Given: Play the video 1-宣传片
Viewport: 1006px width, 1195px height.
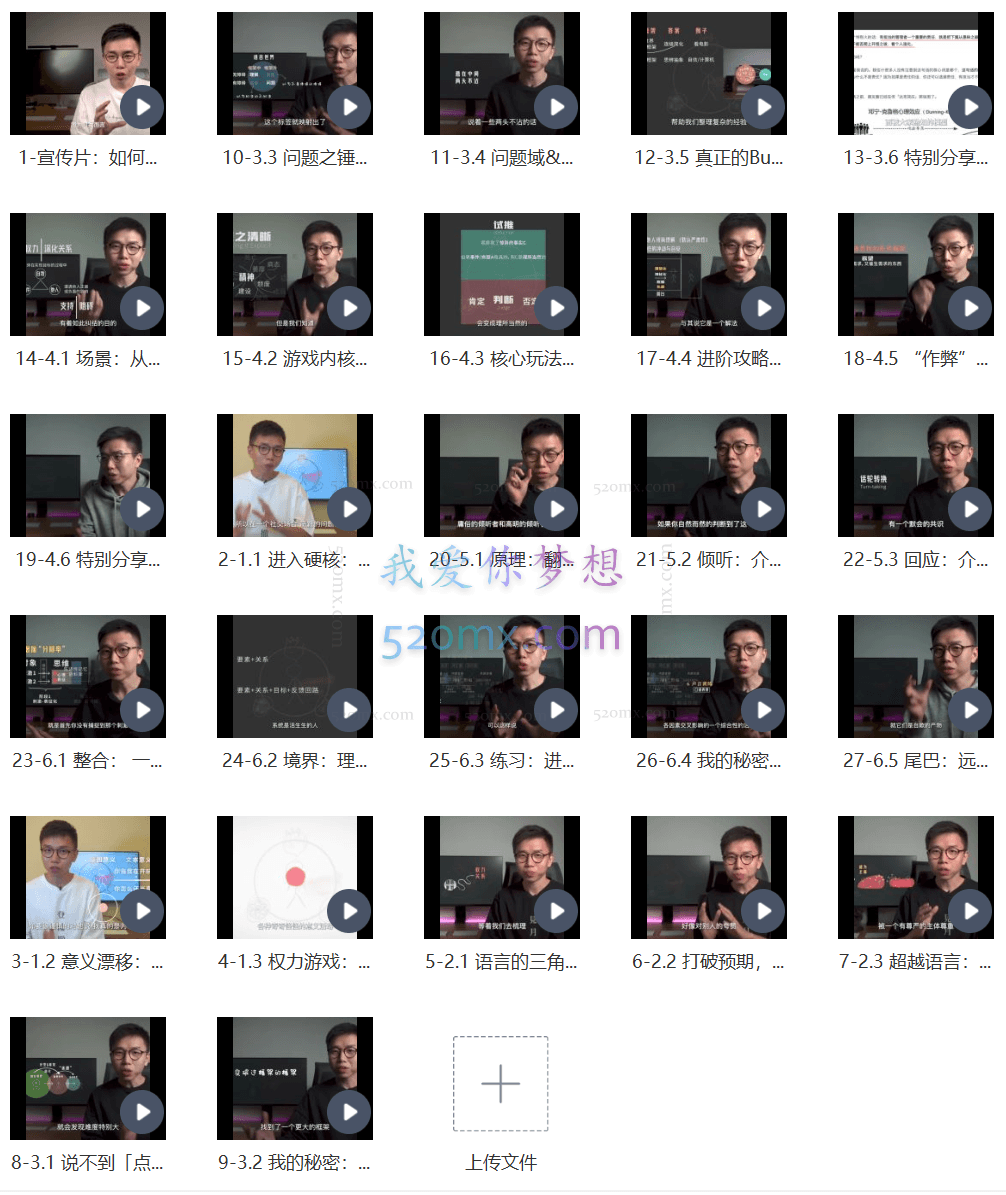Looking at the screenshot, I should click(x=142, y=107).
